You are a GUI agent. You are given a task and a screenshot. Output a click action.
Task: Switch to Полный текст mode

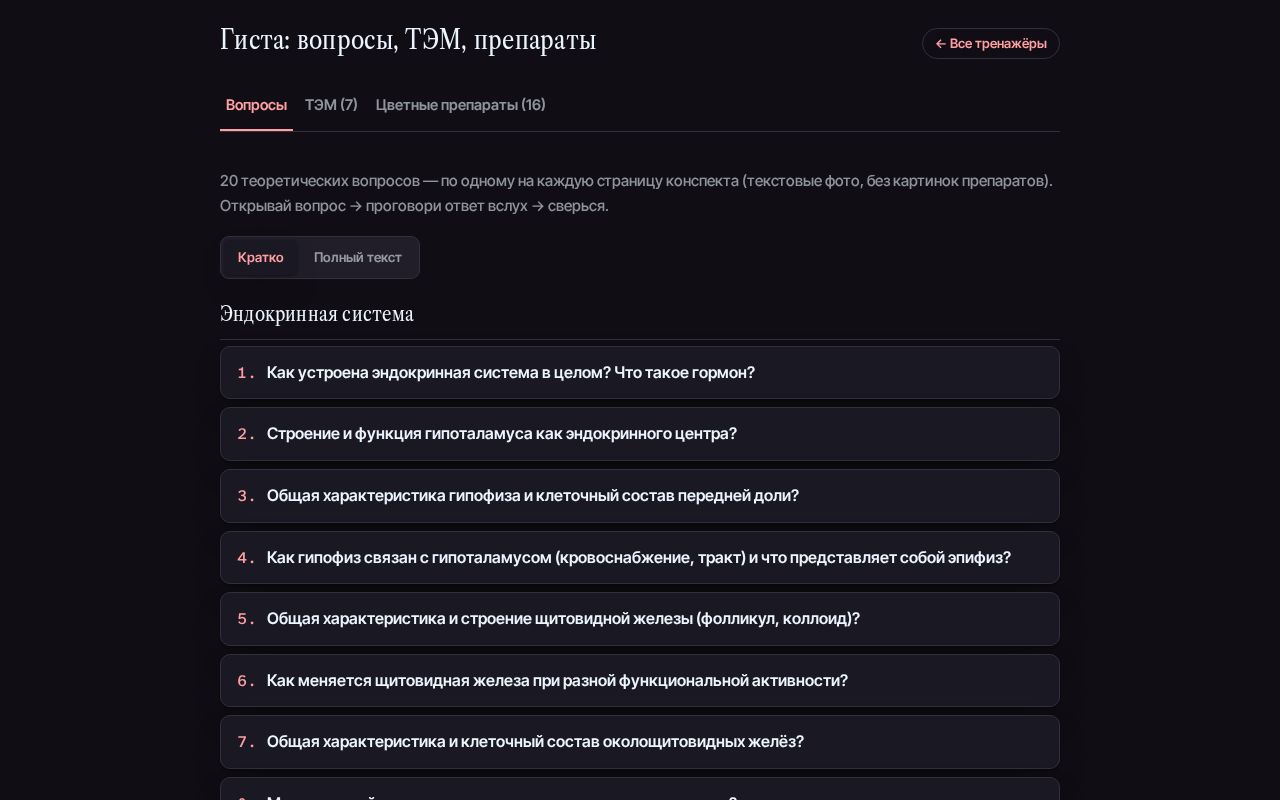(358, 258)
